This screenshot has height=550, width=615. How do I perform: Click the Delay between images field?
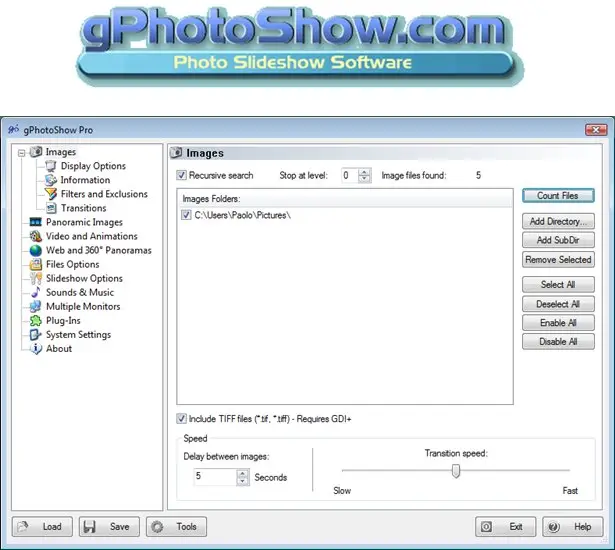(215, 477)
